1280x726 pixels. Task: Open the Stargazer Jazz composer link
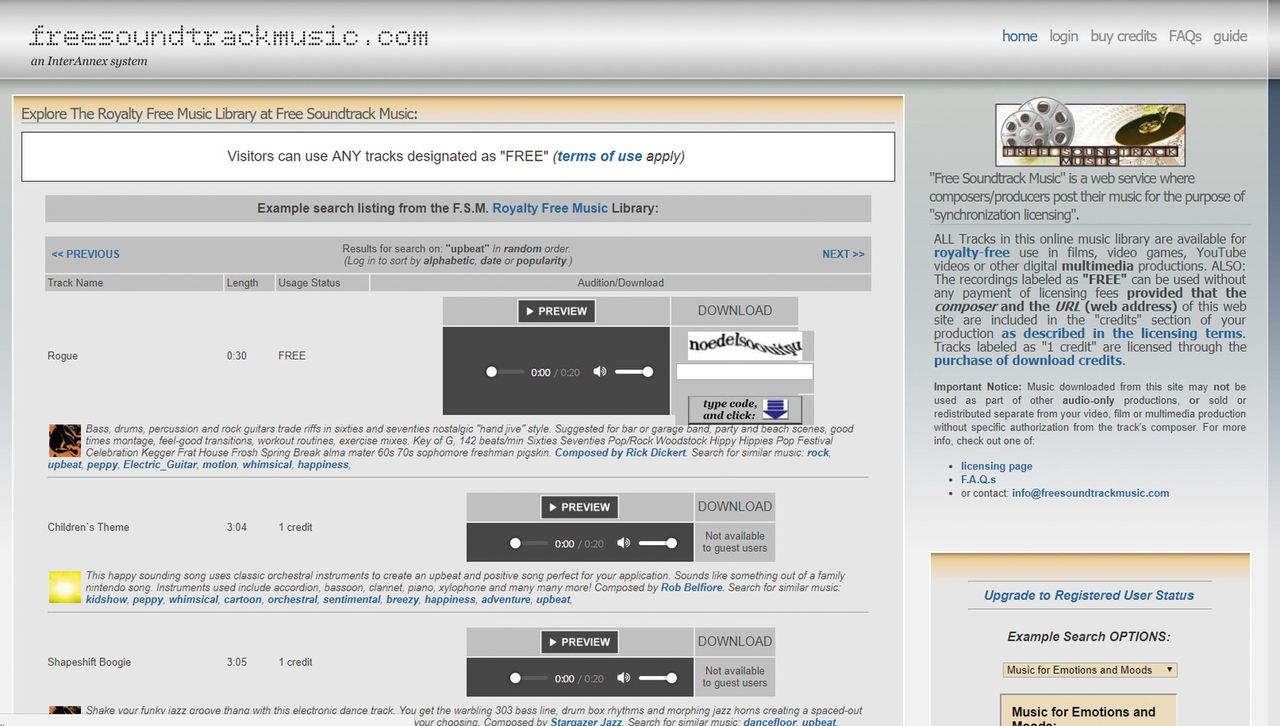tap(588, 722)
